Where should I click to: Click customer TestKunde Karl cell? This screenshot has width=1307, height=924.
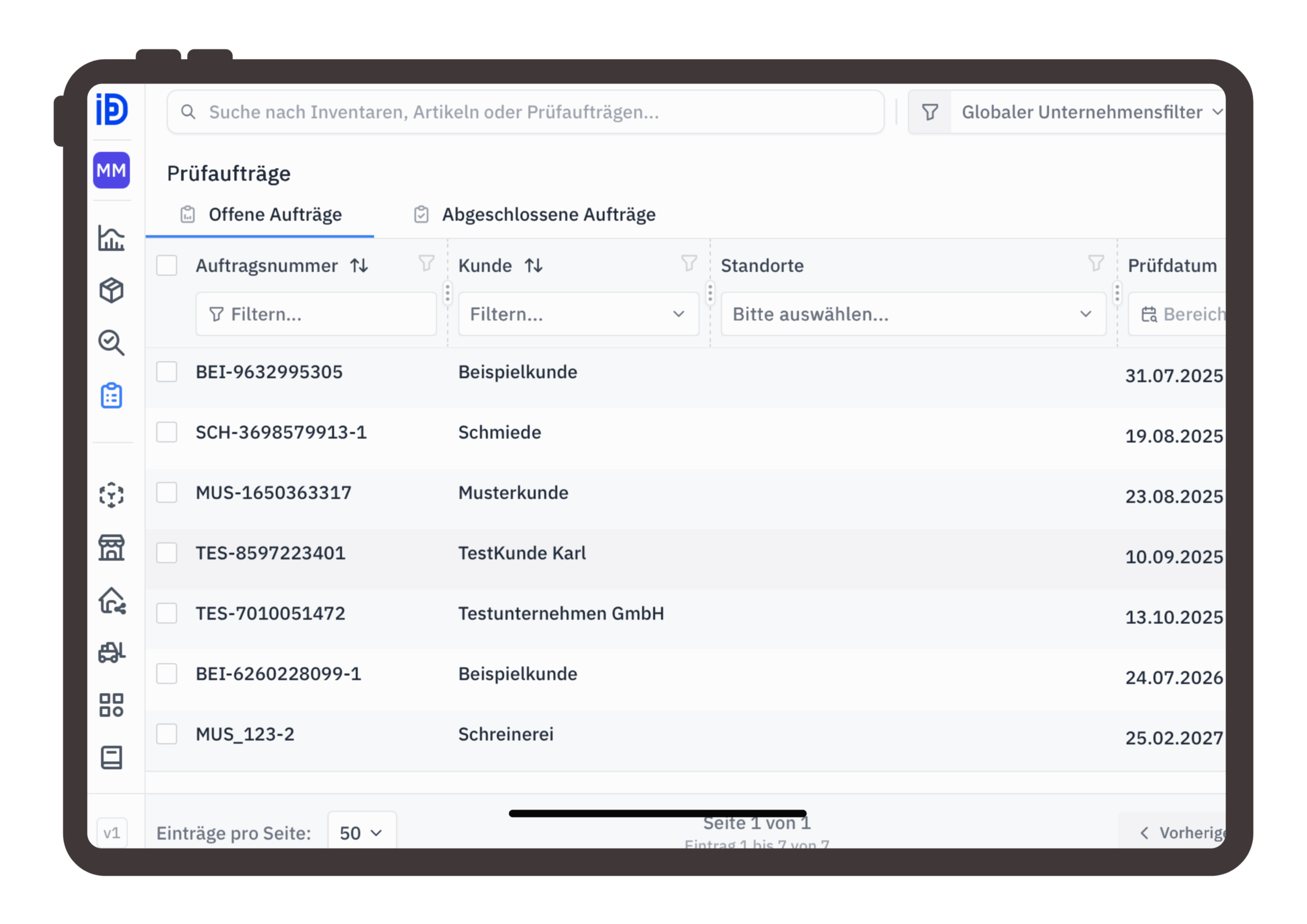[522, 553]
